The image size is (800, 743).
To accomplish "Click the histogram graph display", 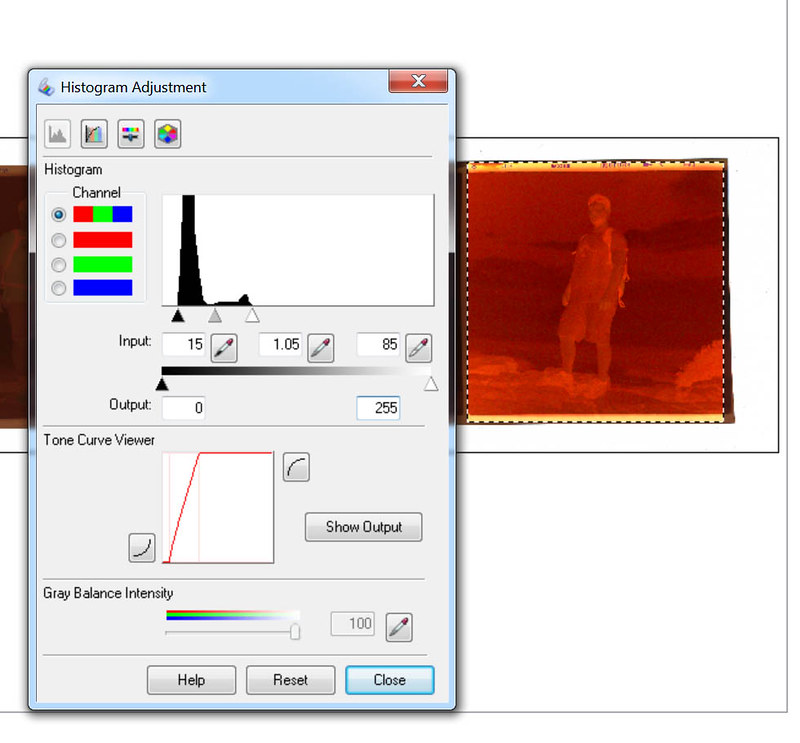I will [298, 250].
